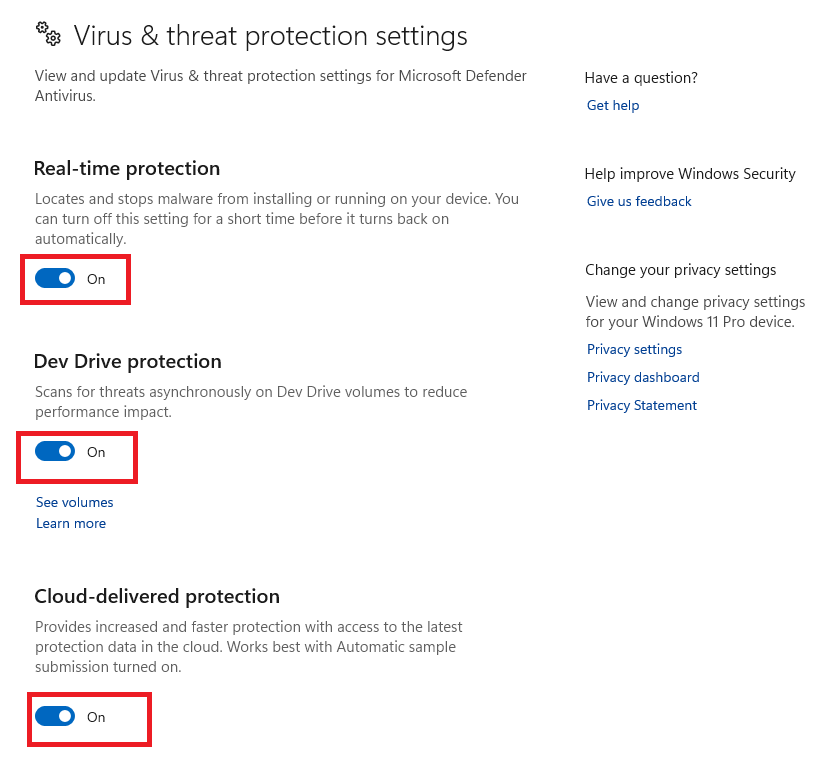Image resolution: width=835 pixels, height=760 pixels.
Task: Select the Cloud-delivered protection heading
Action: pyautogui.click(x=157, y=596)
